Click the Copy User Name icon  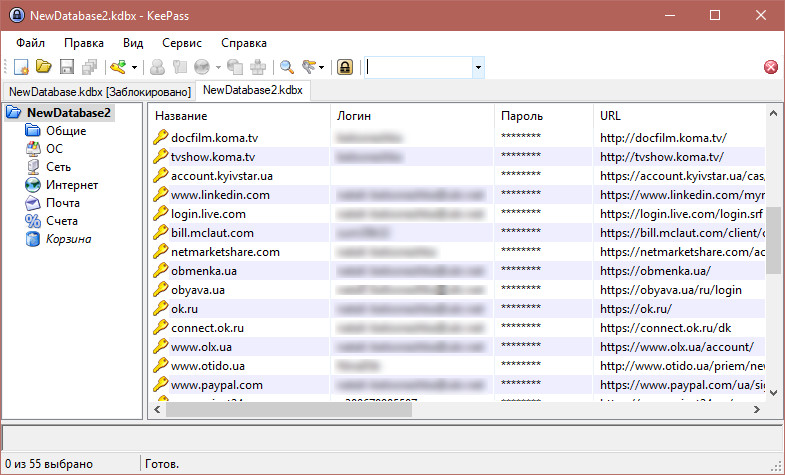[x=158, y=67]
